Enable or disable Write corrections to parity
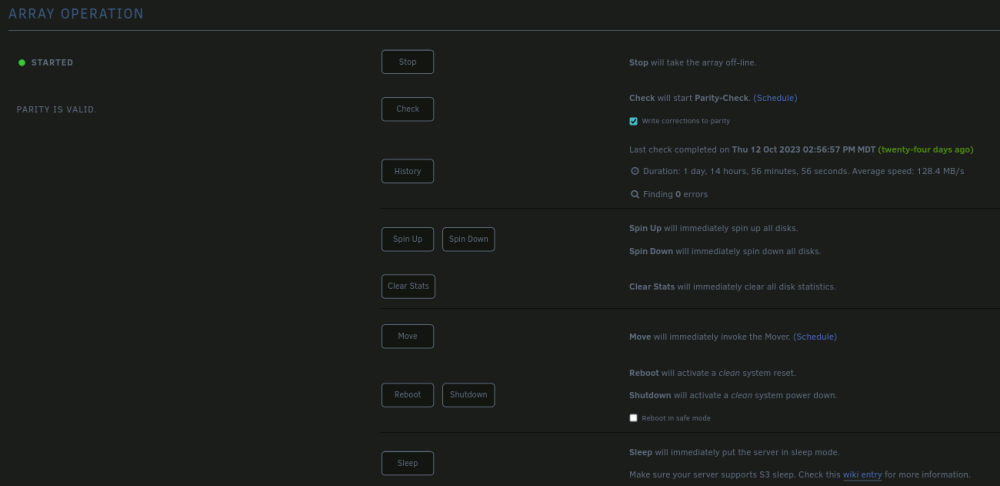 (633, 121)
